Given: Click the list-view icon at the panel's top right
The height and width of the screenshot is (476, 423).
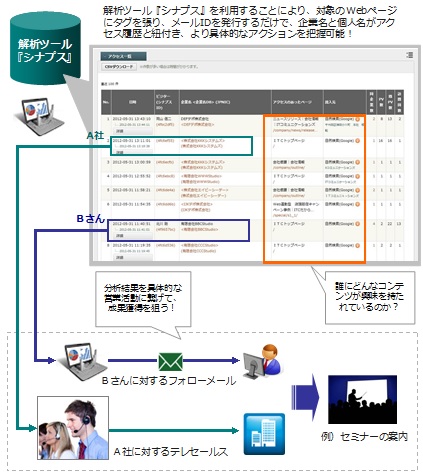Looking at the screenshot, I should point(410,55).
